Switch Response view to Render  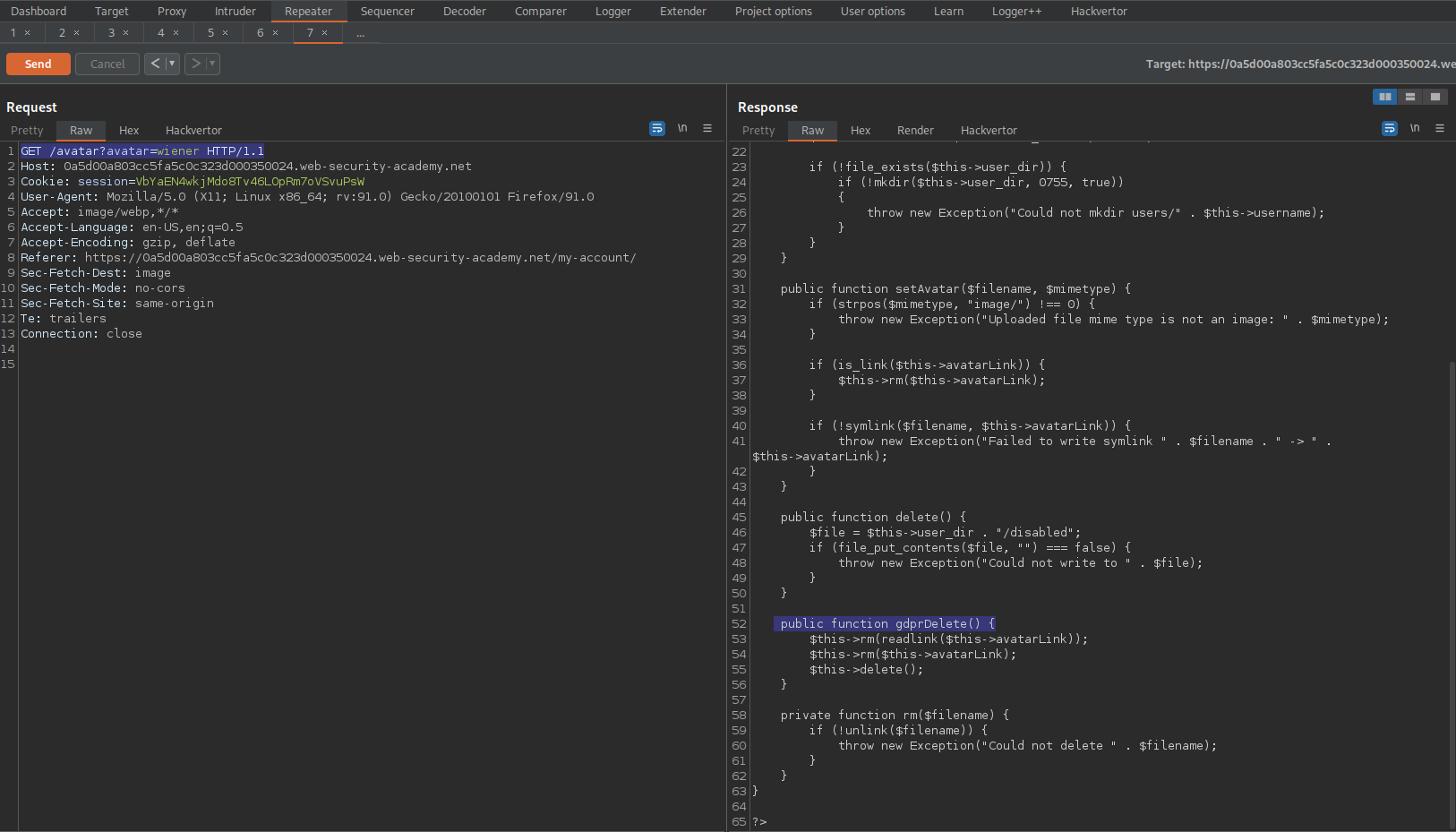915,131
